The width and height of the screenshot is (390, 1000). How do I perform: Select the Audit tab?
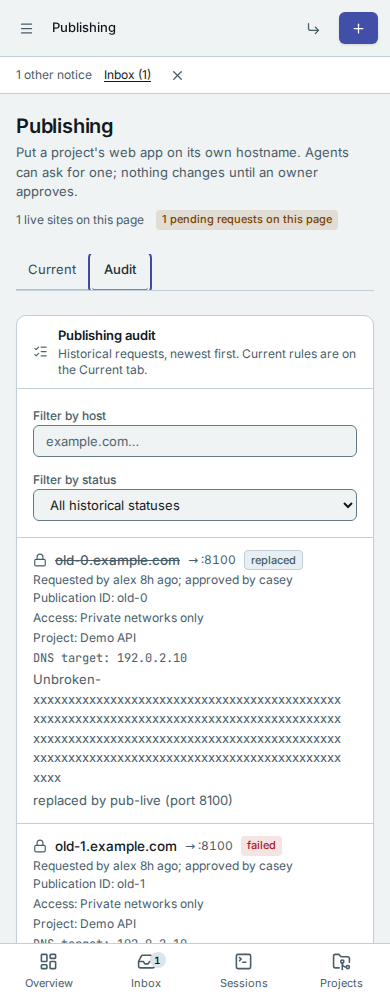[120, 270]
